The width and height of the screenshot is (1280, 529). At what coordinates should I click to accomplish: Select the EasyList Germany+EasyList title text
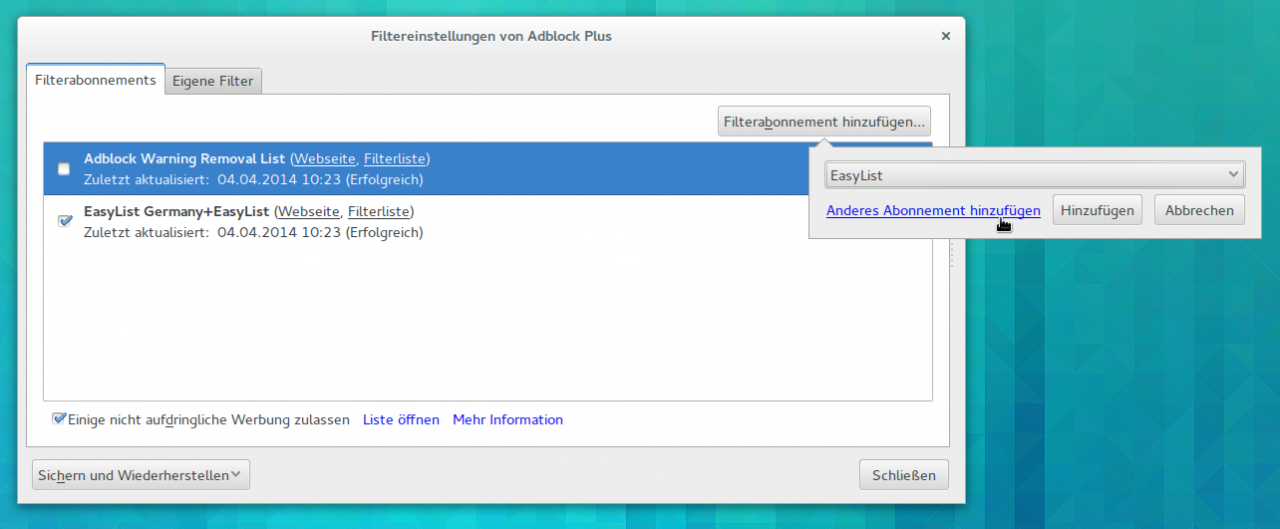tap(177, 212)
